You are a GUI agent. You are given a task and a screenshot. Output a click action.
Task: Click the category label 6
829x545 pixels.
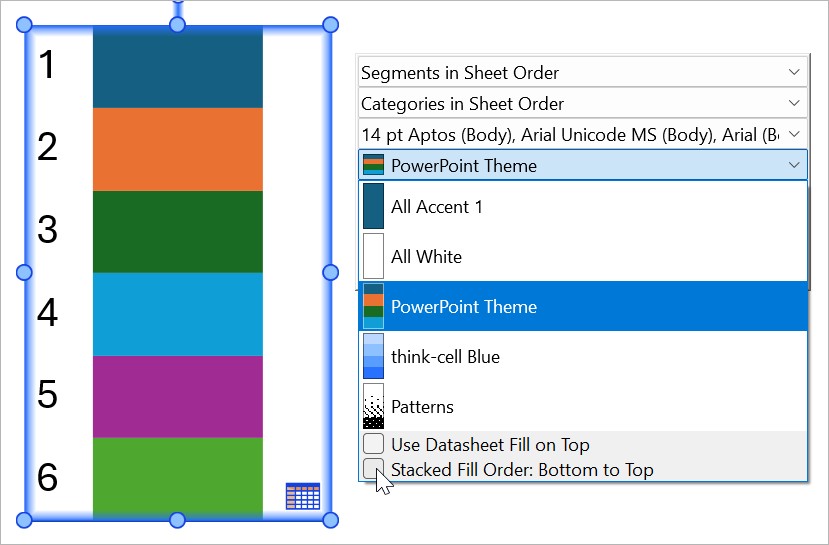47,478
